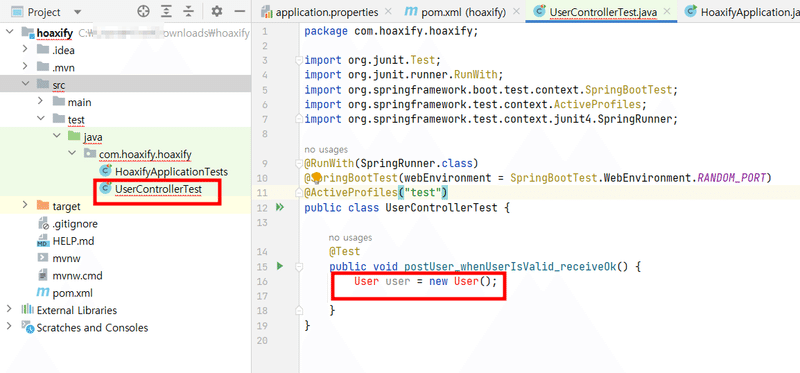Click the Expand All icon in Project toolbar

(x=166, y=11)
